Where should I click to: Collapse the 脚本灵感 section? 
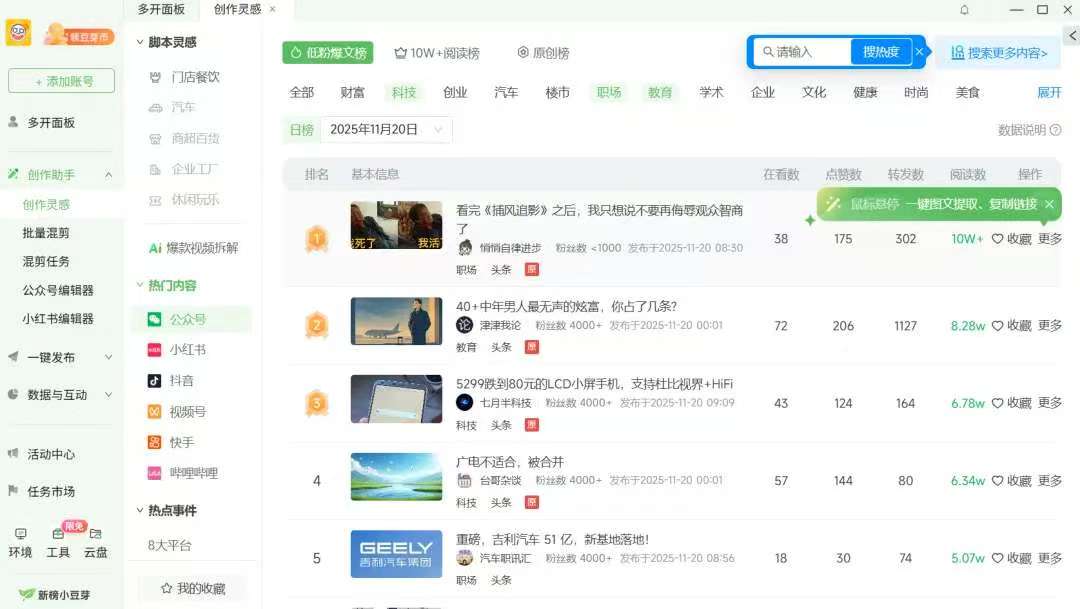point(140,43)
